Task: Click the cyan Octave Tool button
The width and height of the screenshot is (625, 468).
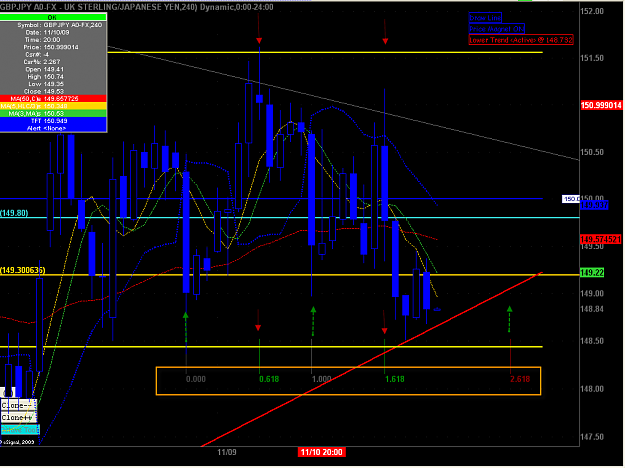Action: (x=20, y=430)
